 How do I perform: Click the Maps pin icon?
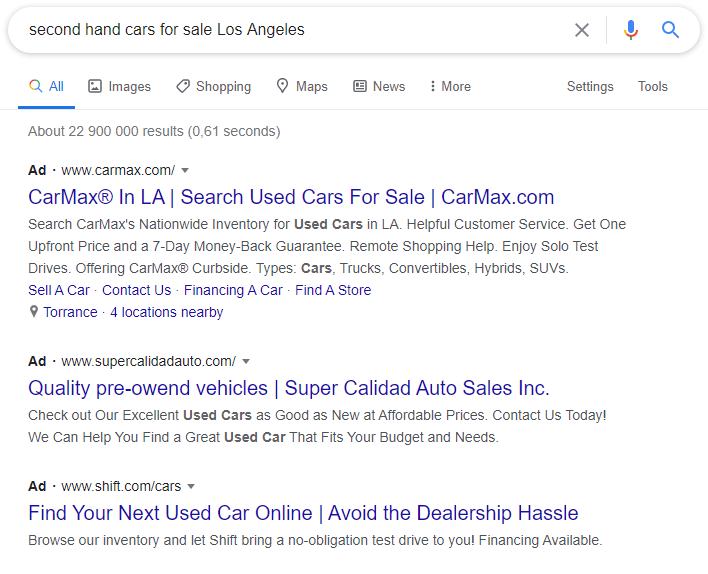(282, 86)
